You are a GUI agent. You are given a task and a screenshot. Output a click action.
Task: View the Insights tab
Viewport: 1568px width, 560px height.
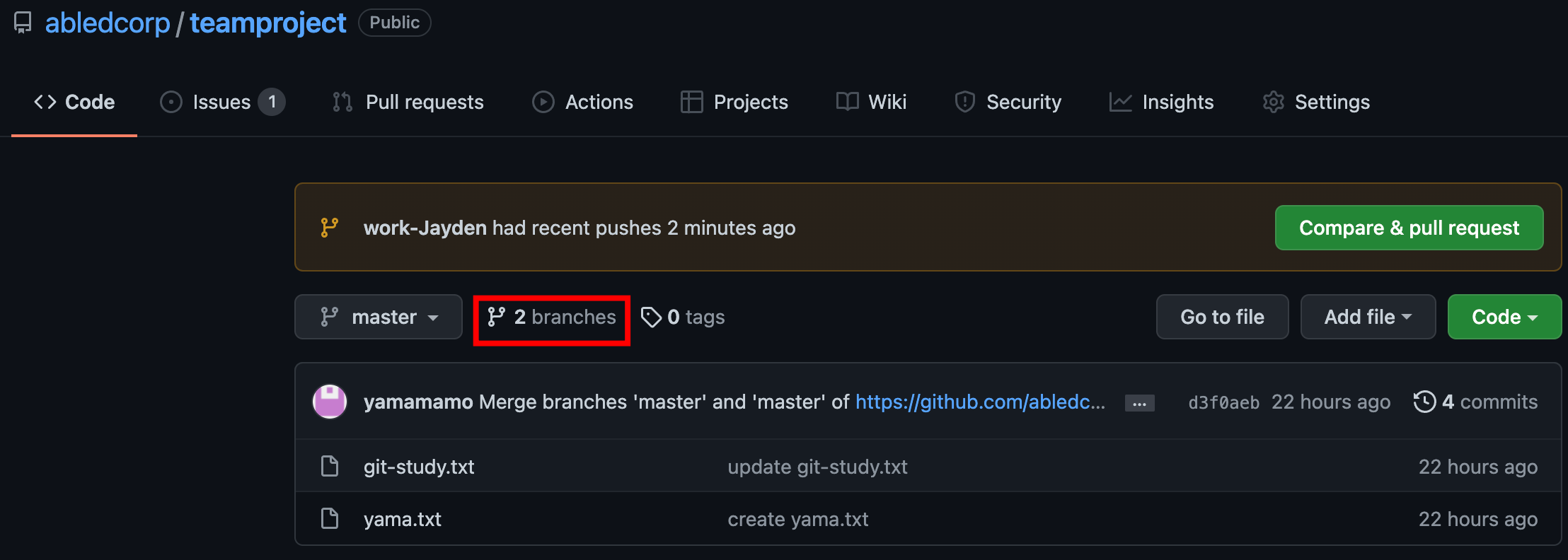point(1161,102)
